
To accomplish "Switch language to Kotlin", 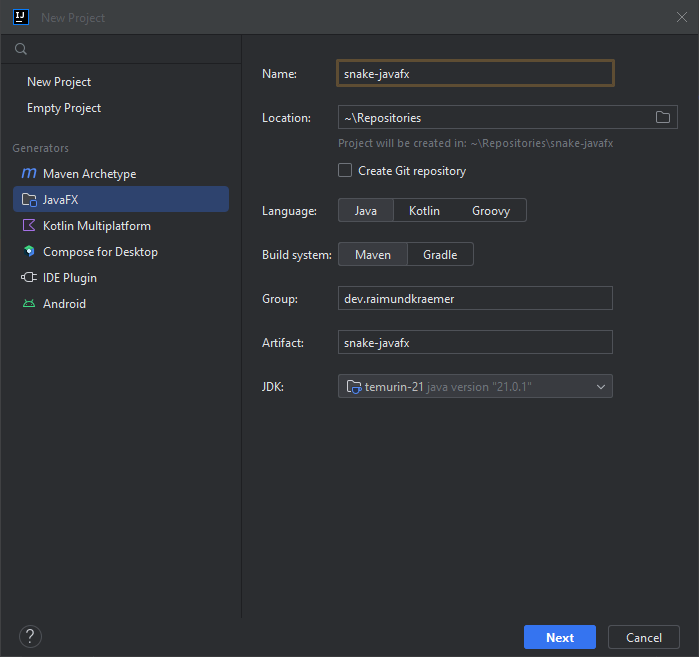I will [424, 211].
